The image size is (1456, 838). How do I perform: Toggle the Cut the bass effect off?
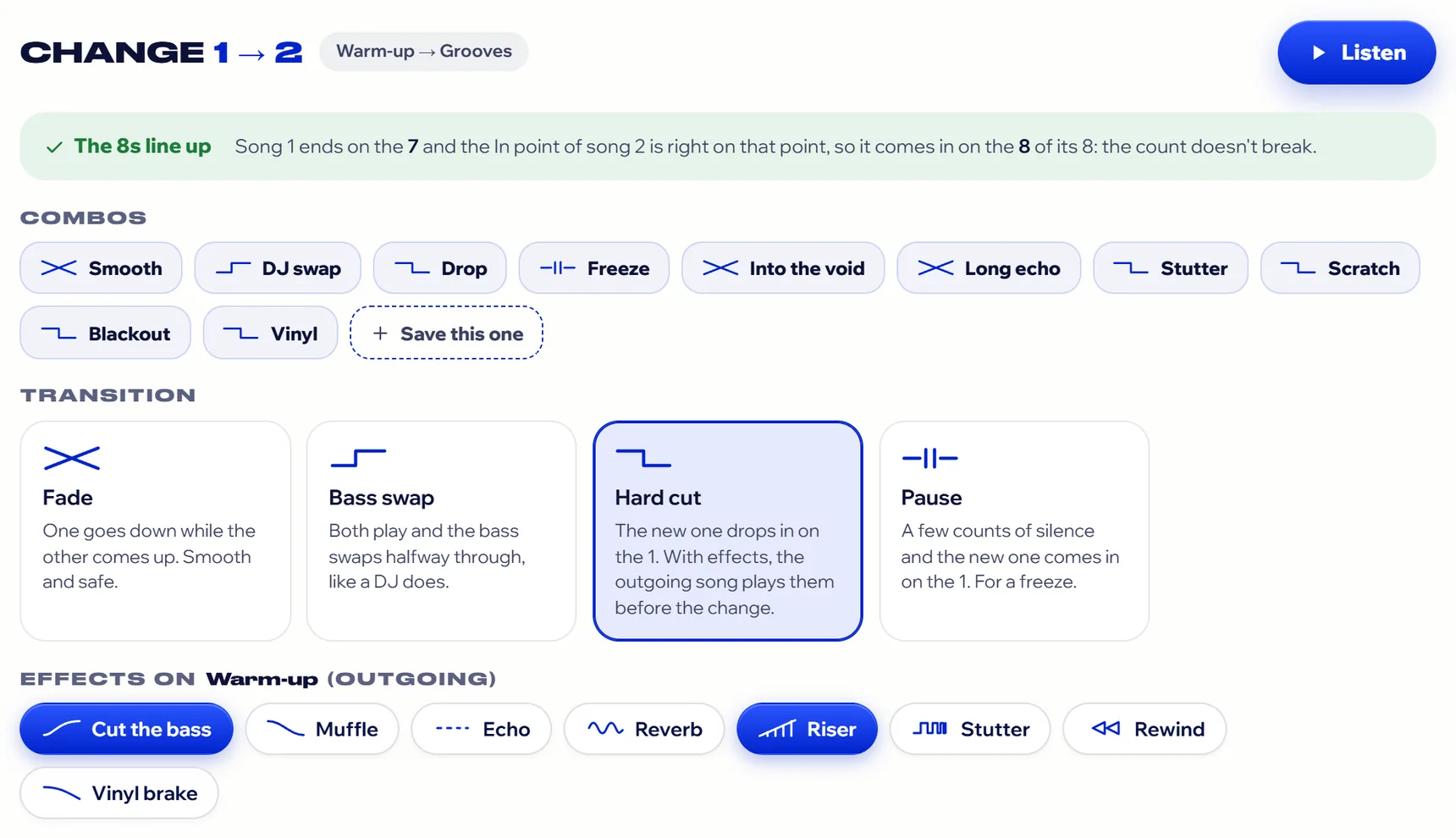point(127,729)
